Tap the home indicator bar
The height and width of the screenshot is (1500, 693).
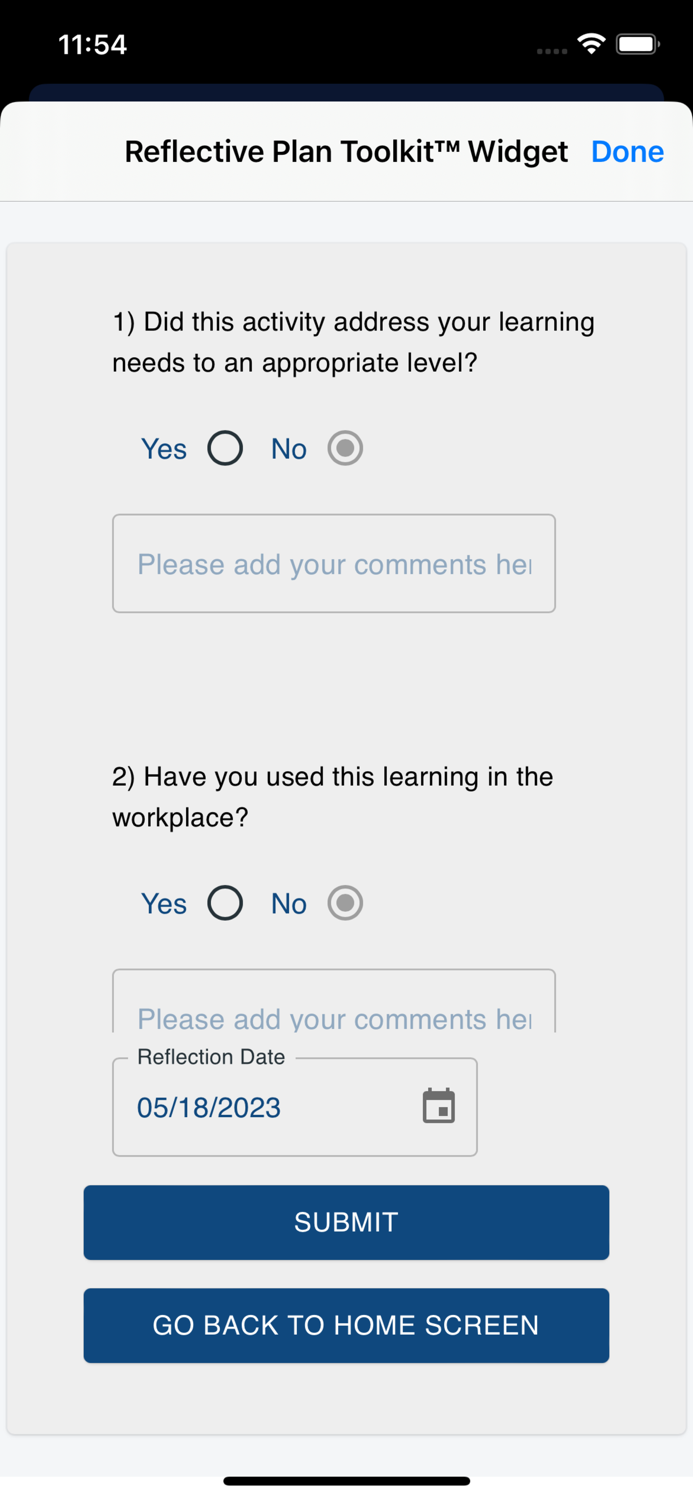coord(346,1480)
